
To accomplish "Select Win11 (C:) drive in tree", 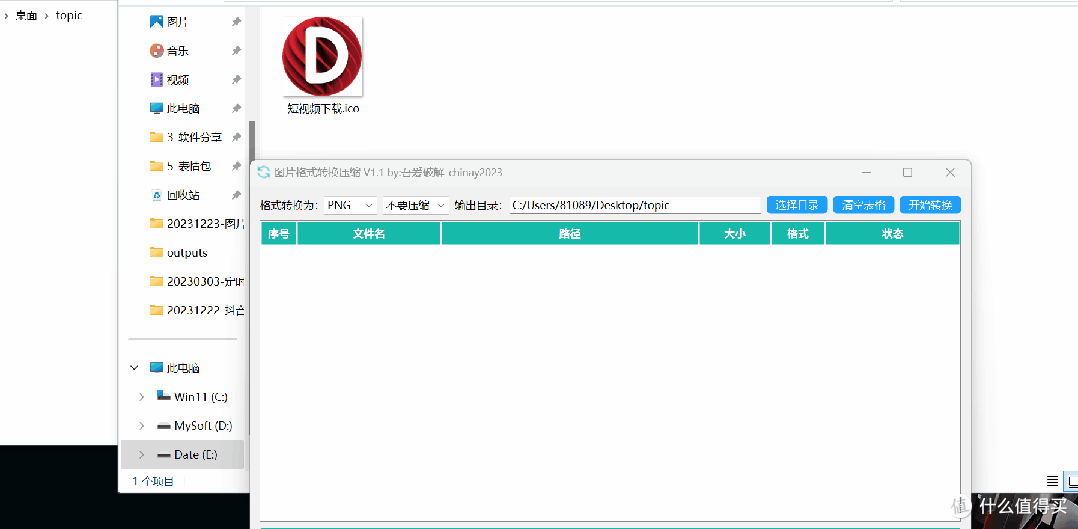I will click(x=192, y=397).
